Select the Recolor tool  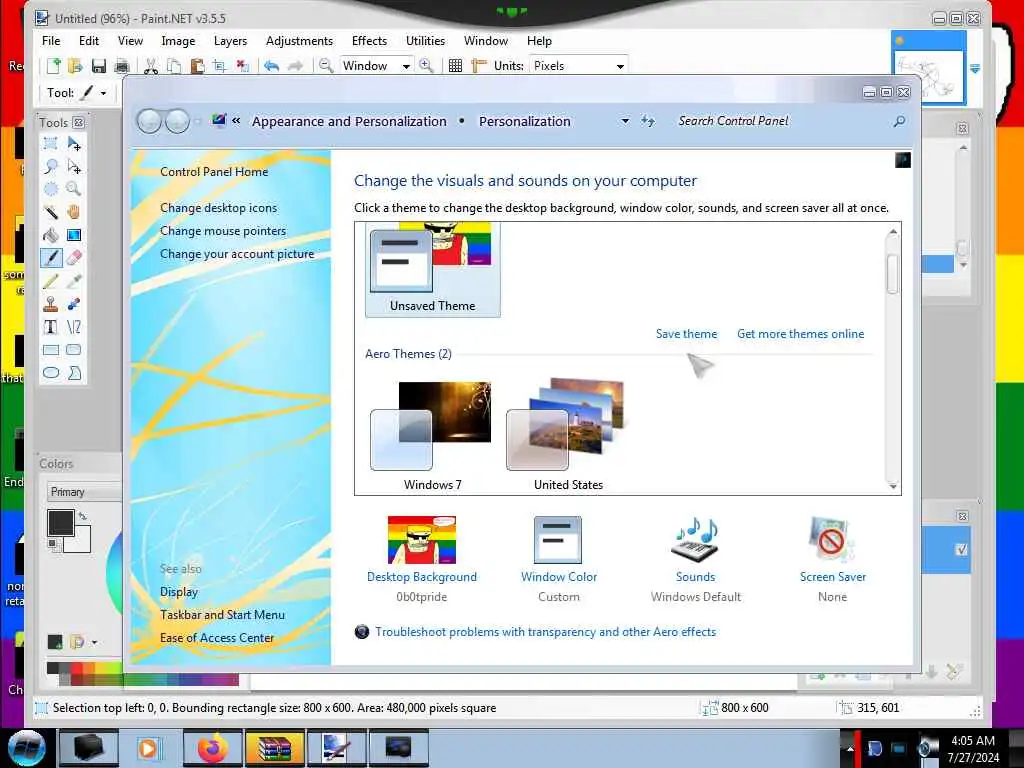coord(74,304)
